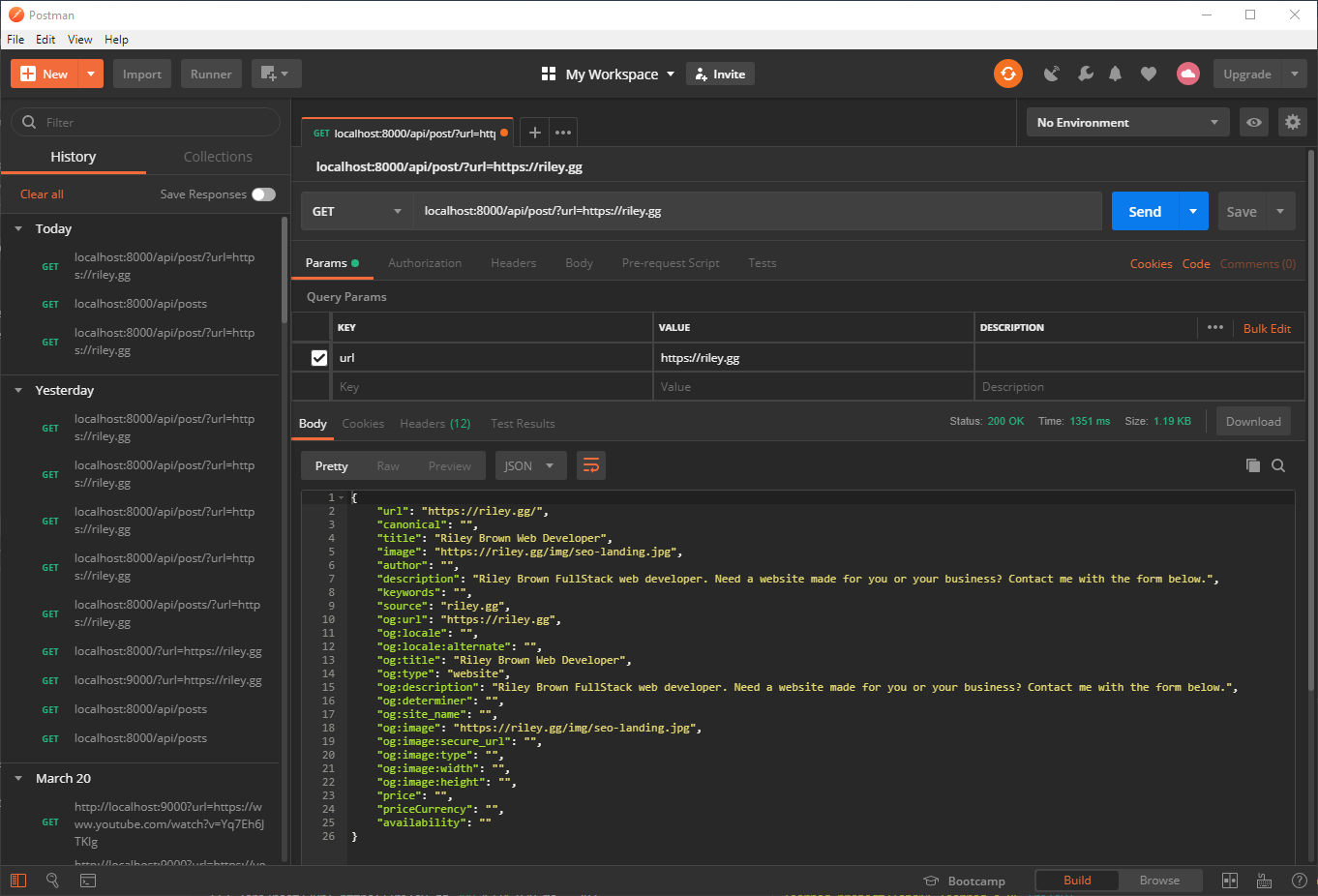The width and height of the screenshot is (1318, 896).
Task: Click the request URL input field
Action: [x=758, y=211]
